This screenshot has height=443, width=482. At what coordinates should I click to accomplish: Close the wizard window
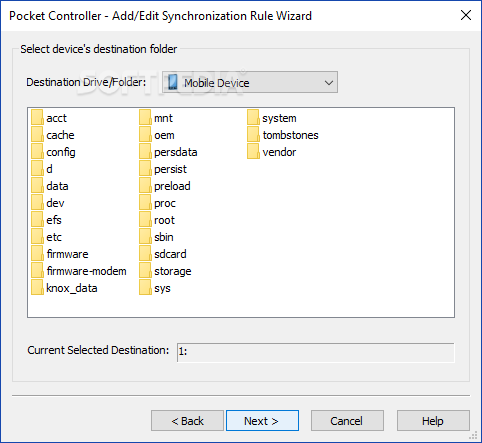466,15
